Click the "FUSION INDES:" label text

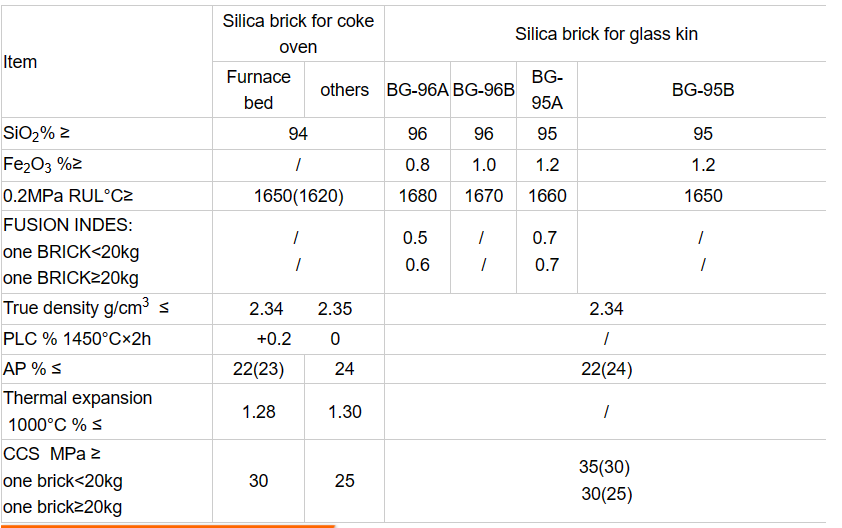coord(68,226)
